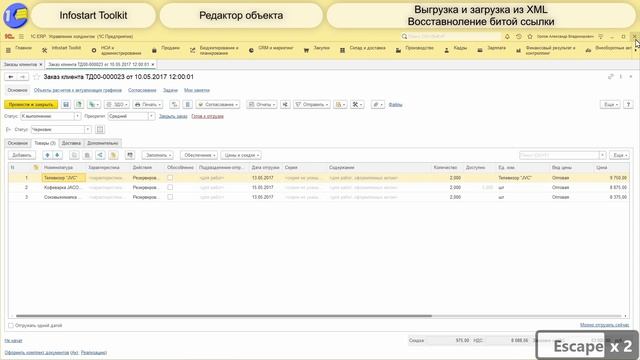Select the Товары (3) tab

pyautogui.click(x=45, y=143)
